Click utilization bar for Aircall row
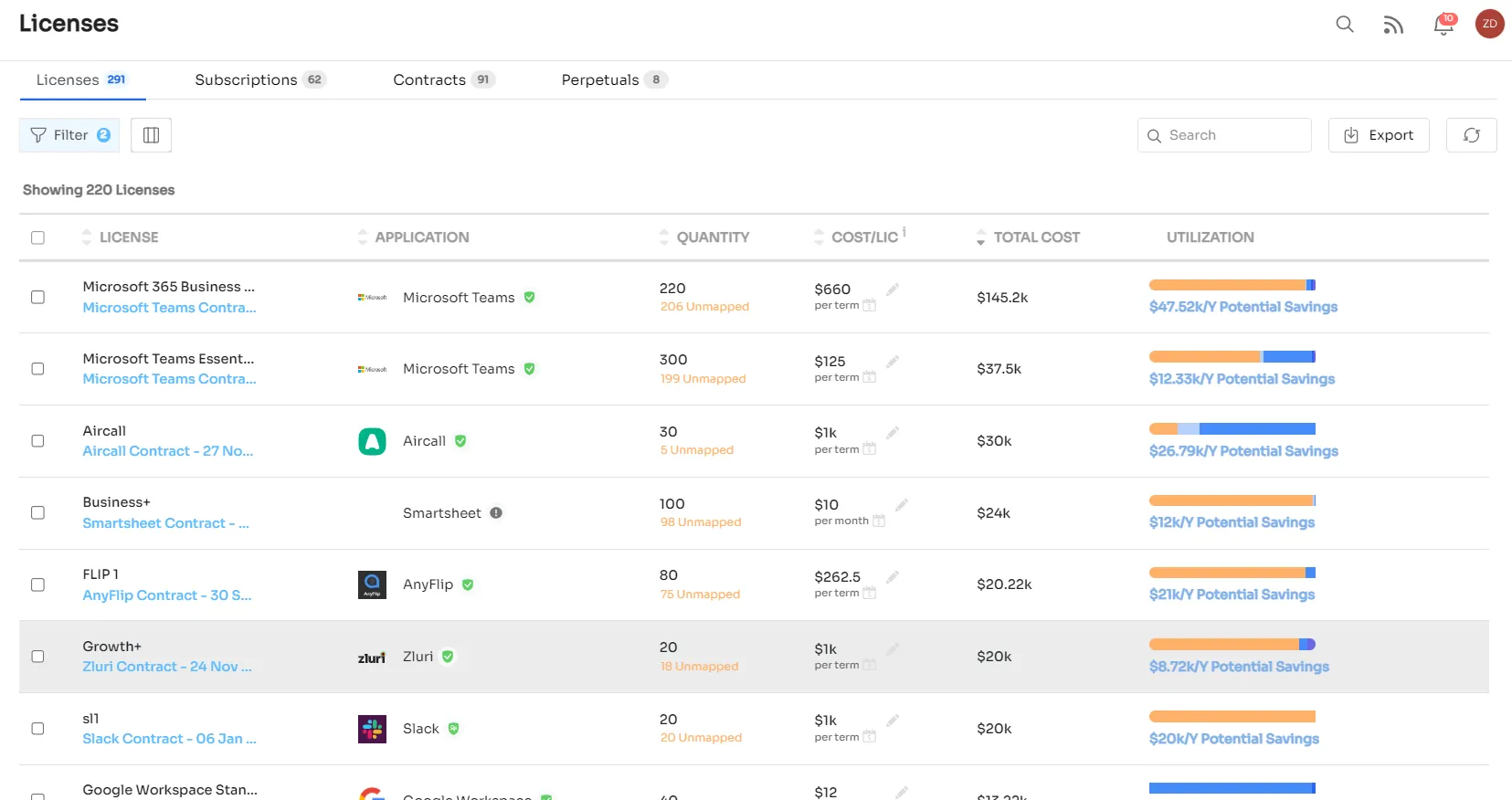 click(x=1232, y=429)
